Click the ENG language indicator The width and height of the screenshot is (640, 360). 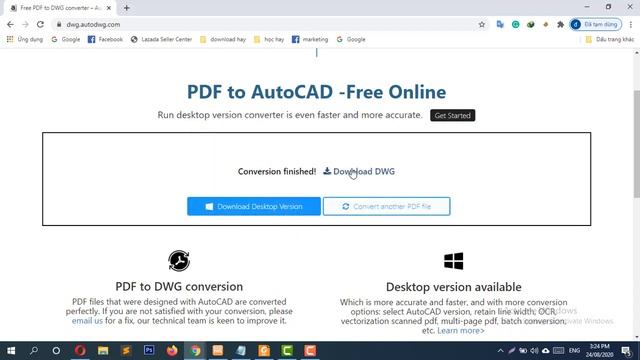click(574, 351)
